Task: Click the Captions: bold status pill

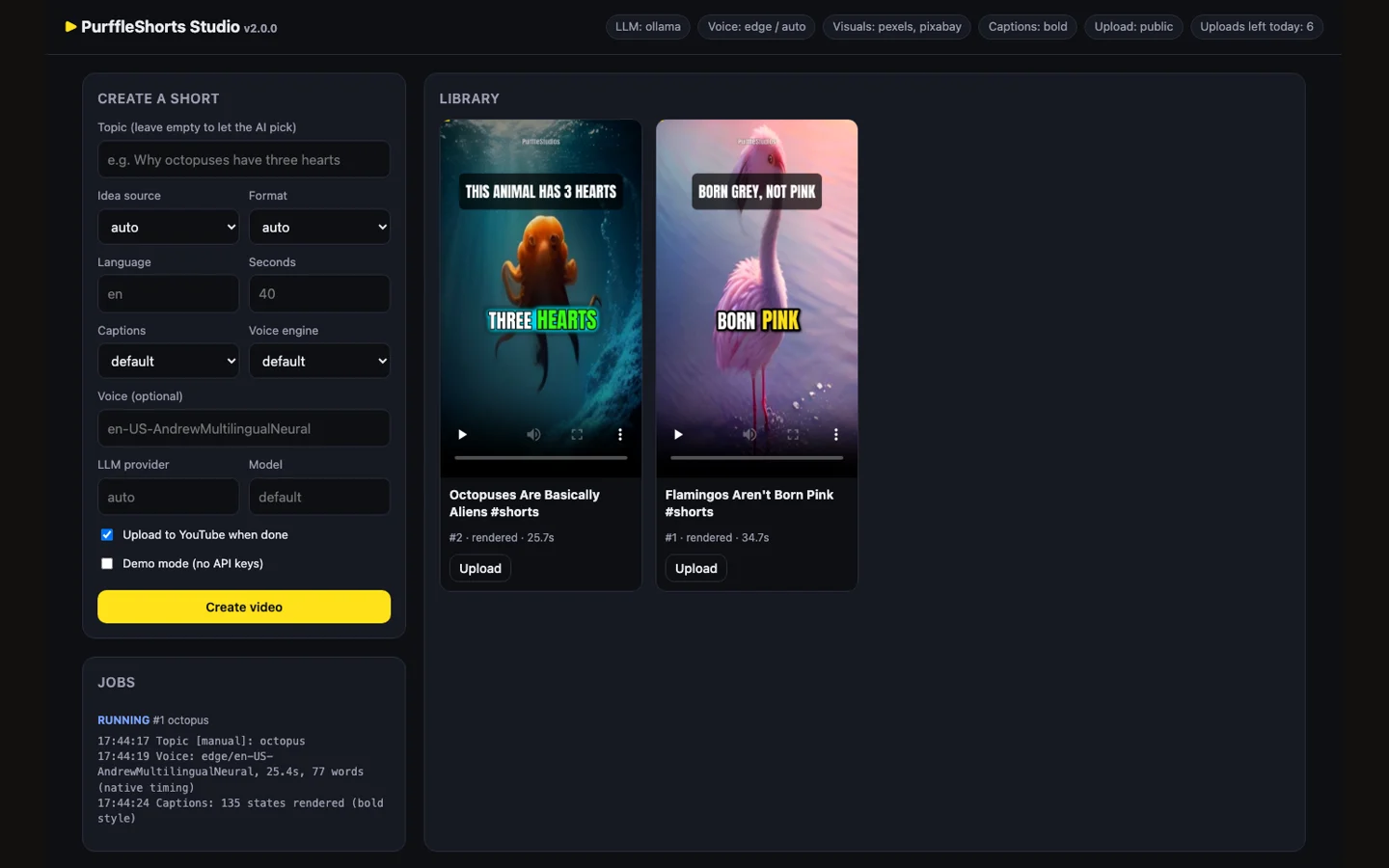Action: 1028,27
